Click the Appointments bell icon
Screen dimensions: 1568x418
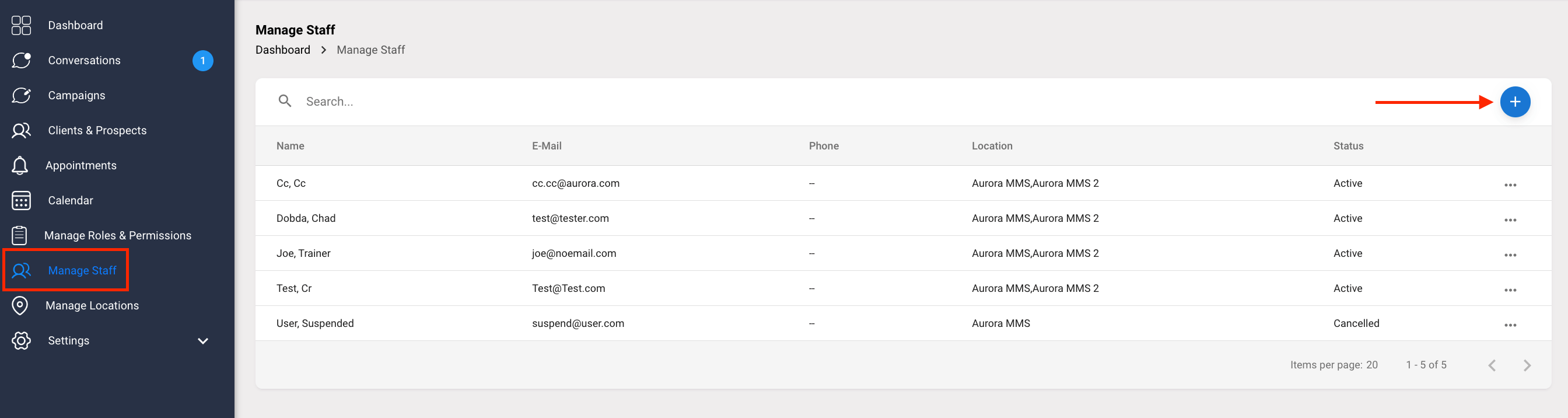(20, 166)
